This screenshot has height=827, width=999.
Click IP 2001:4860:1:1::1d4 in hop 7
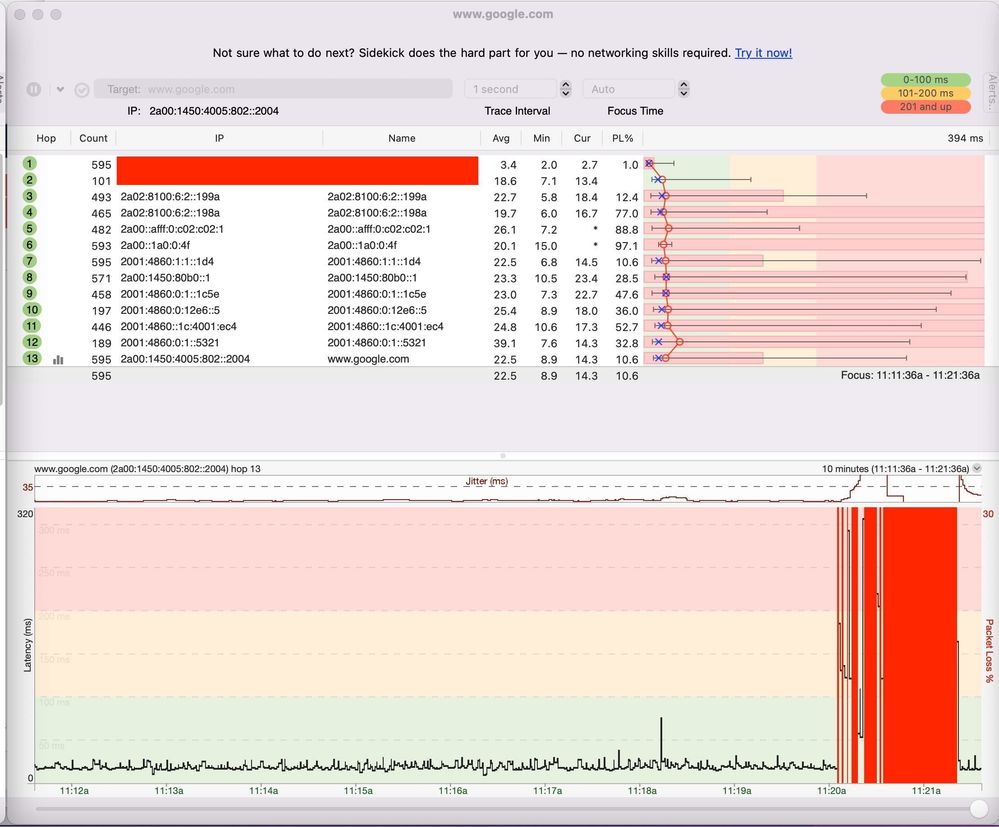pyautogui.click(x=167, y=262)
